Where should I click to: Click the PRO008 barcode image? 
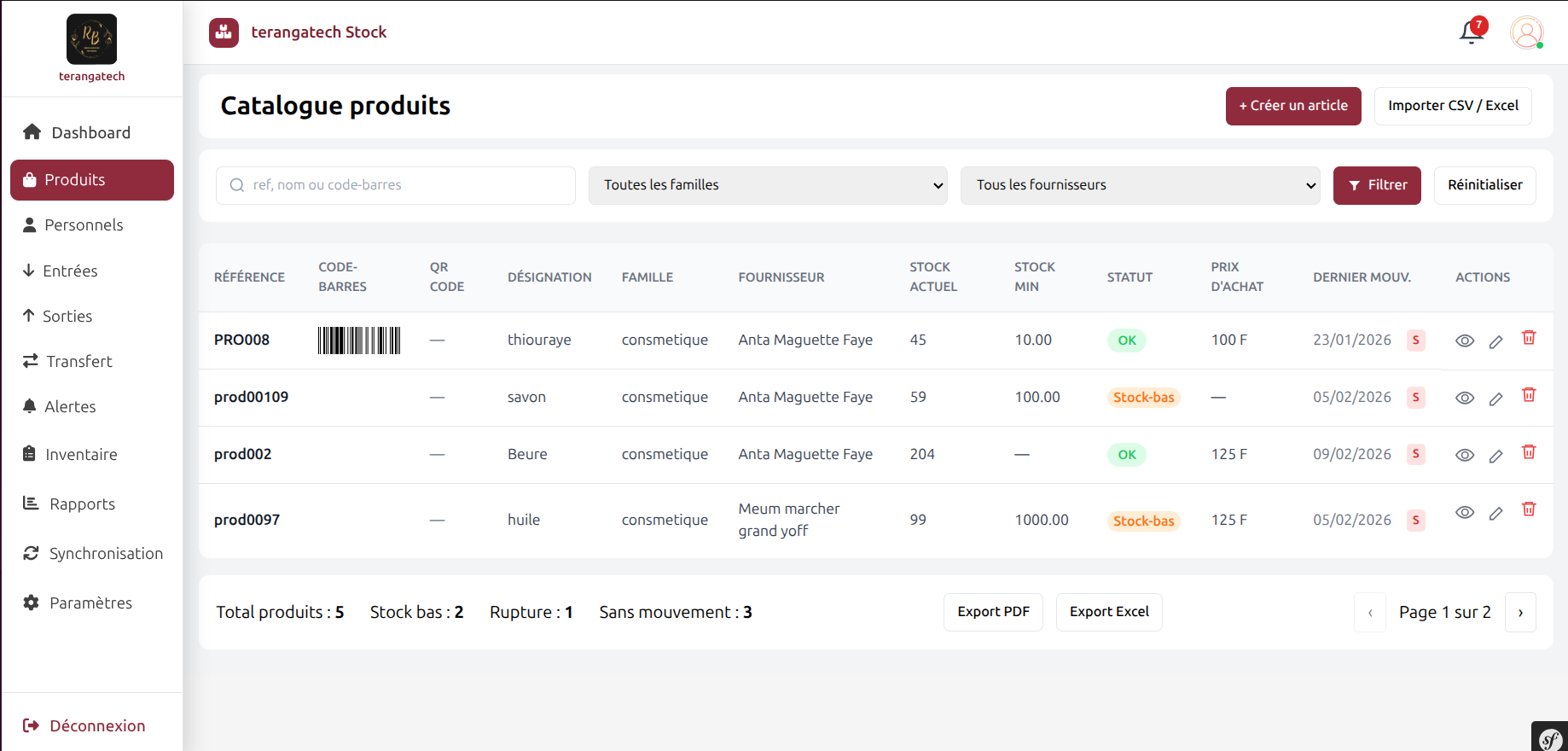[x=359, y=341]
